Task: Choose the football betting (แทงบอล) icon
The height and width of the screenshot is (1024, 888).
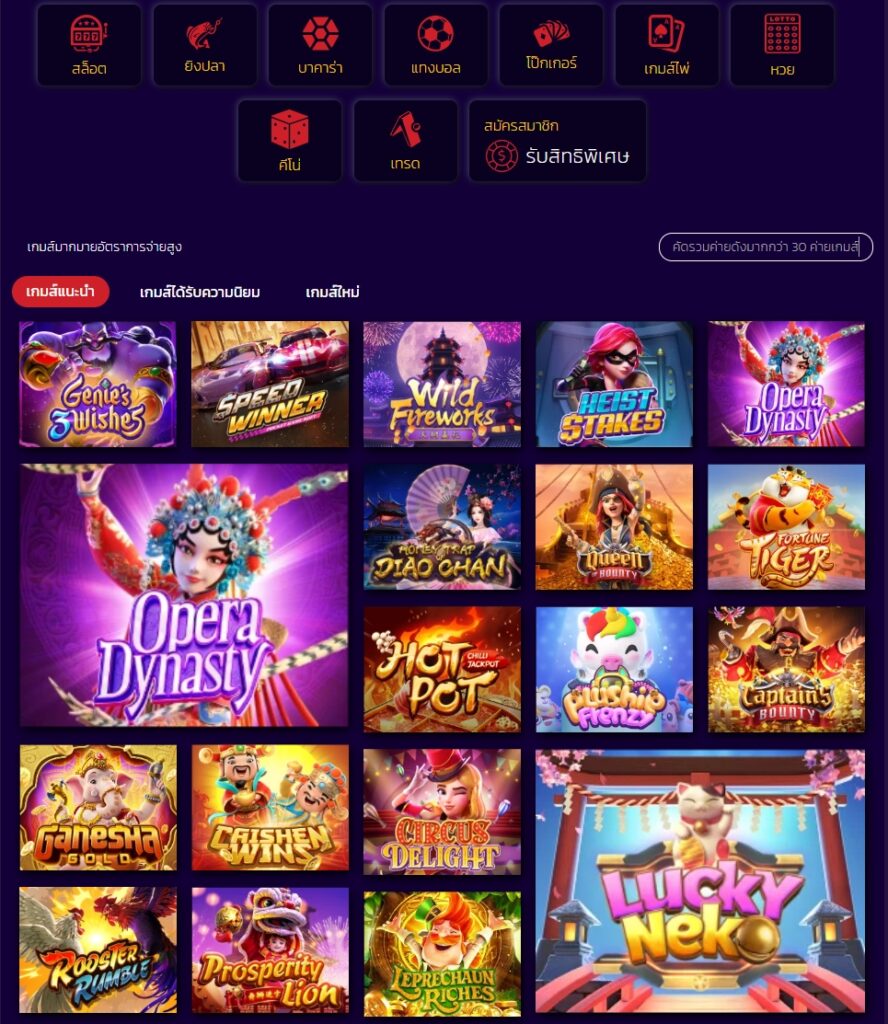Action: click(x=436, y=45)
